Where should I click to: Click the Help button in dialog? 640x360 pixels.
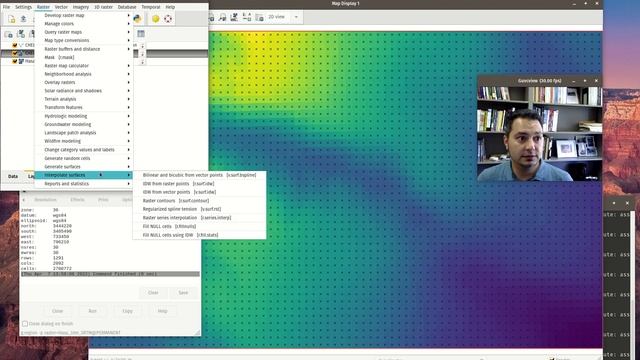162,311
